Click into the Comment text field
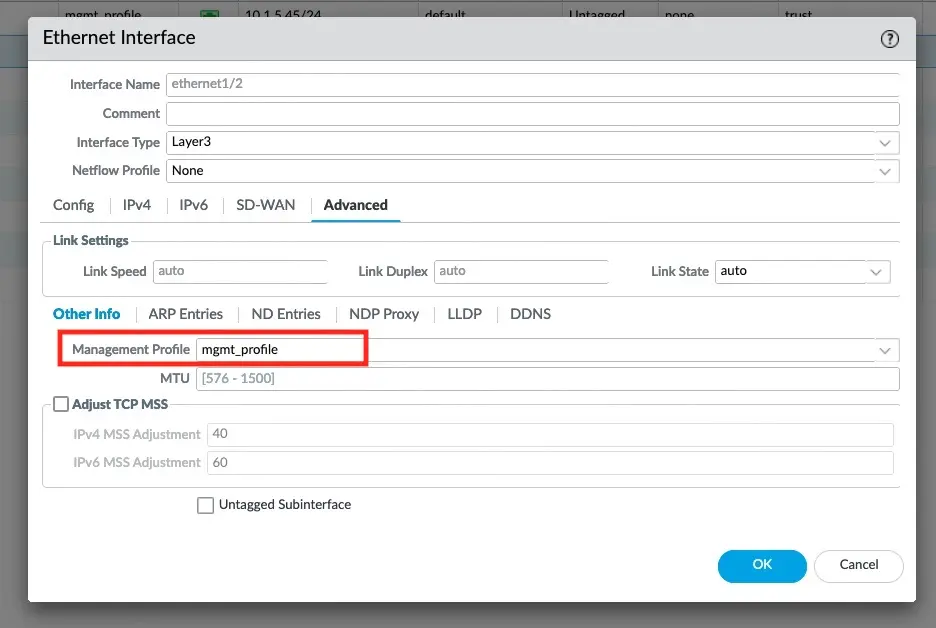This screenshot has width=936, height=628. [532, 114]
